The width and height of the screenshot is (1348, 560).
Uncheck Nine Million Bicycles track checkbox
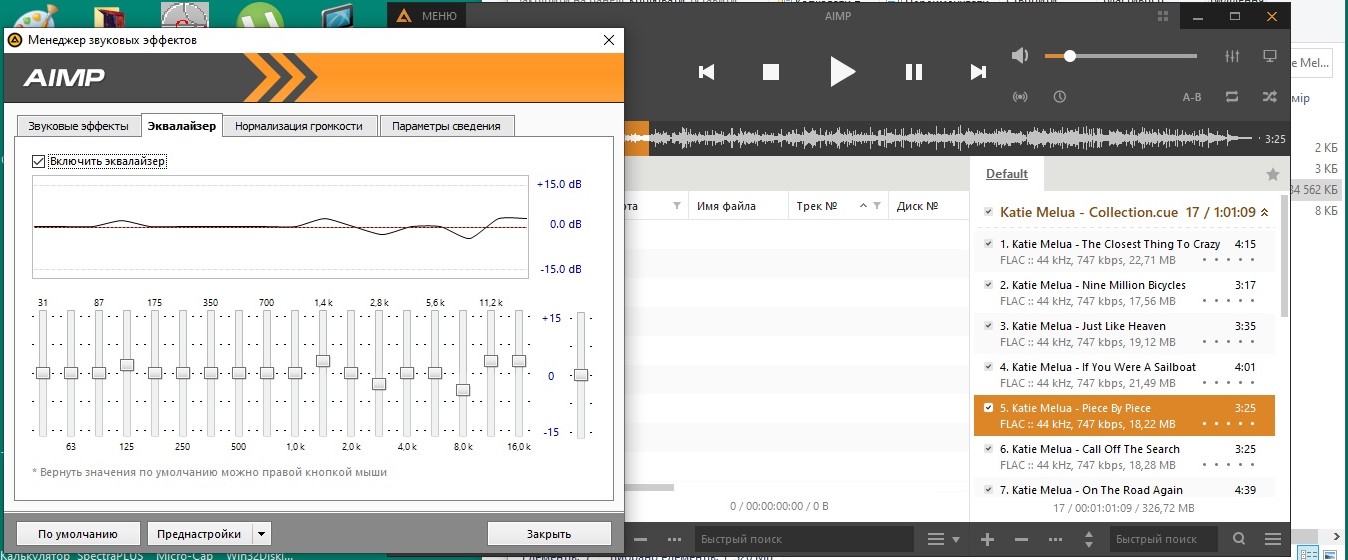click(x=989, y=285)
